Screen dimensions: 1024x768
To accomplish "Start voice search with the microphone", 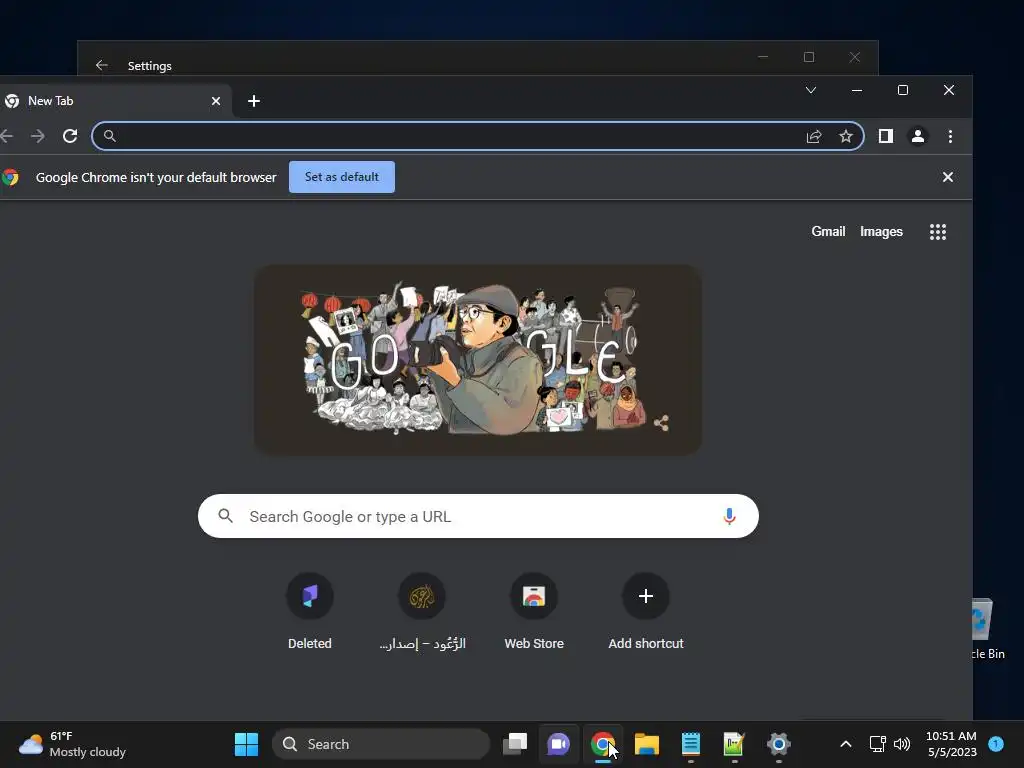I will (729, 517).
